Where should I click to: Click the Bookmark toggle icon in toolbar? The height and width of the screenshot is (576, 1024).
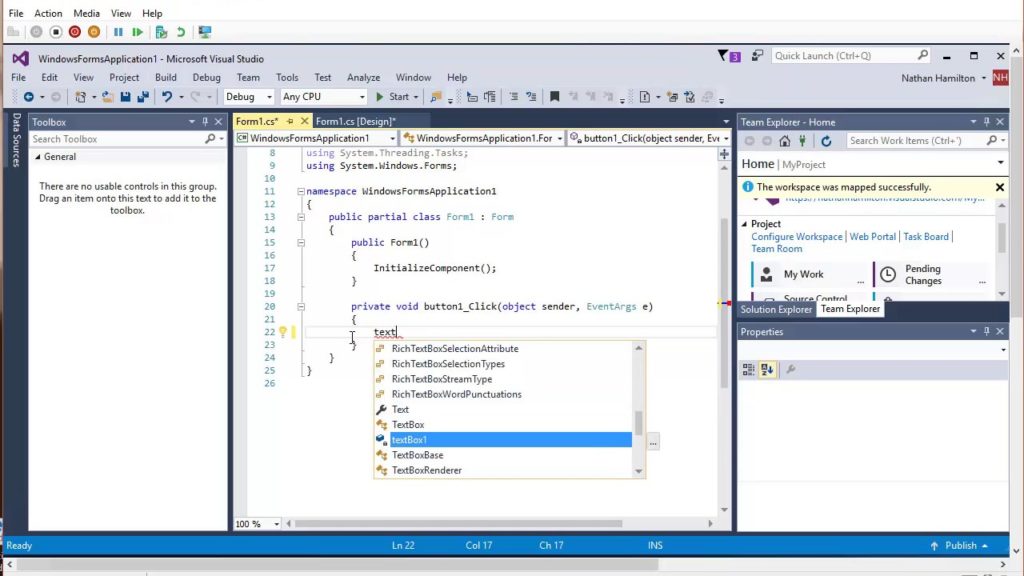(x=554, y=97)
